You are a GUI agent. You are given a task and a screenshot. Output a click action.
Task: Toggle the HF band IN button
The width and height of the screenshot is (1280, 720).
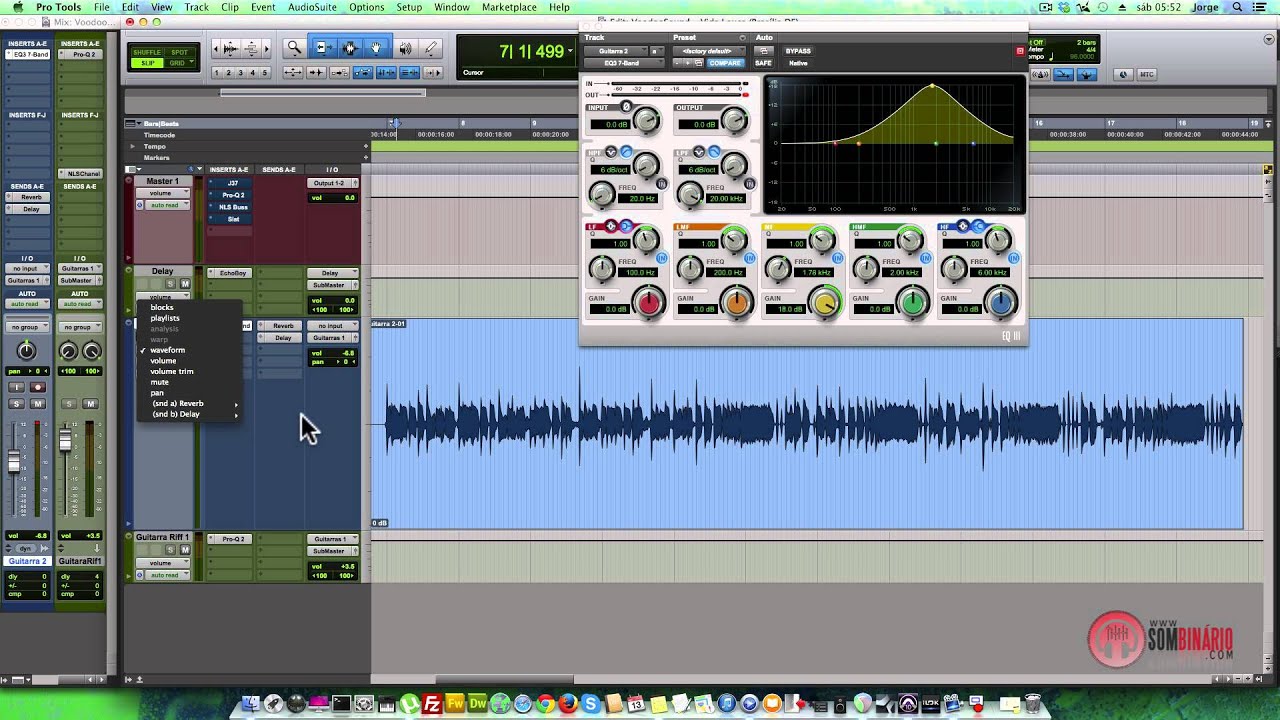tap(1014, 258)
